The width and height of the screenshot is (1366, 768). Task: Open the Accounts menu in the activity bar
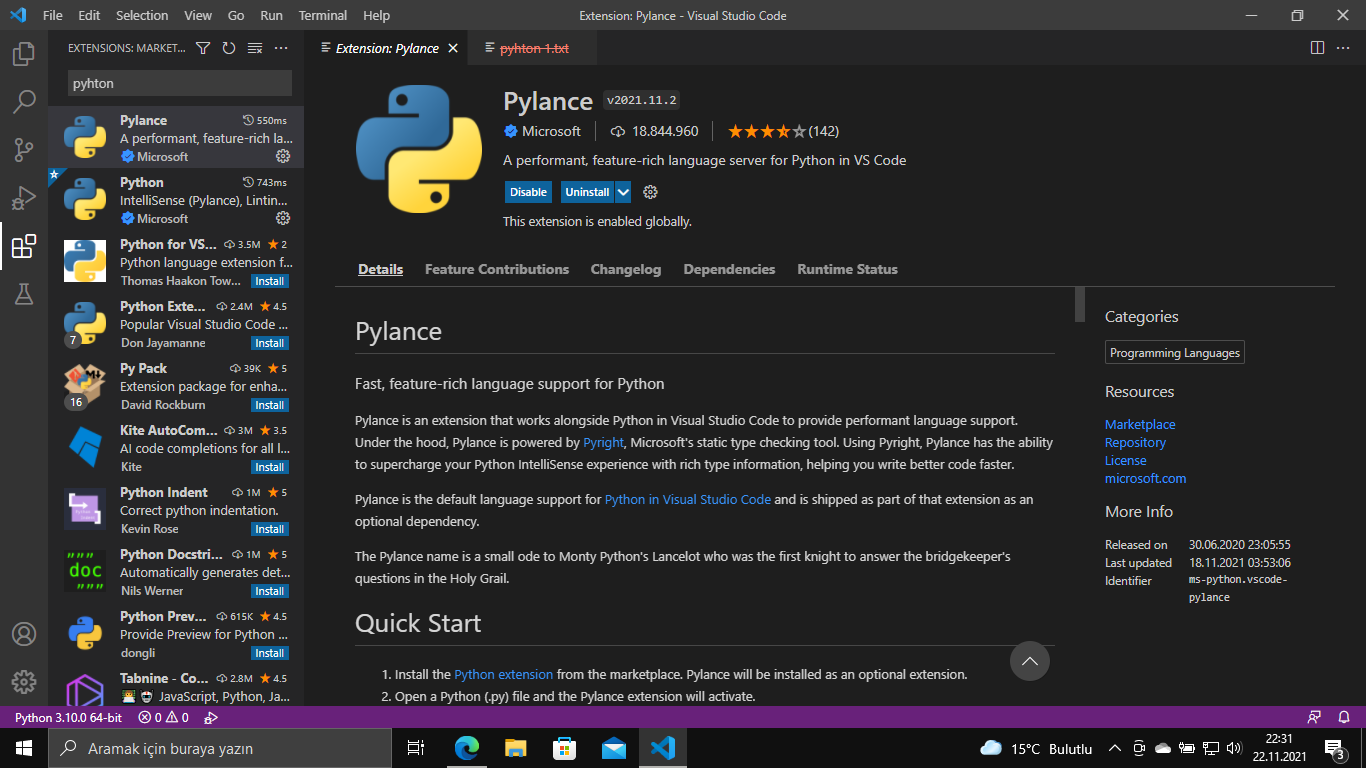tap(24, 634)
